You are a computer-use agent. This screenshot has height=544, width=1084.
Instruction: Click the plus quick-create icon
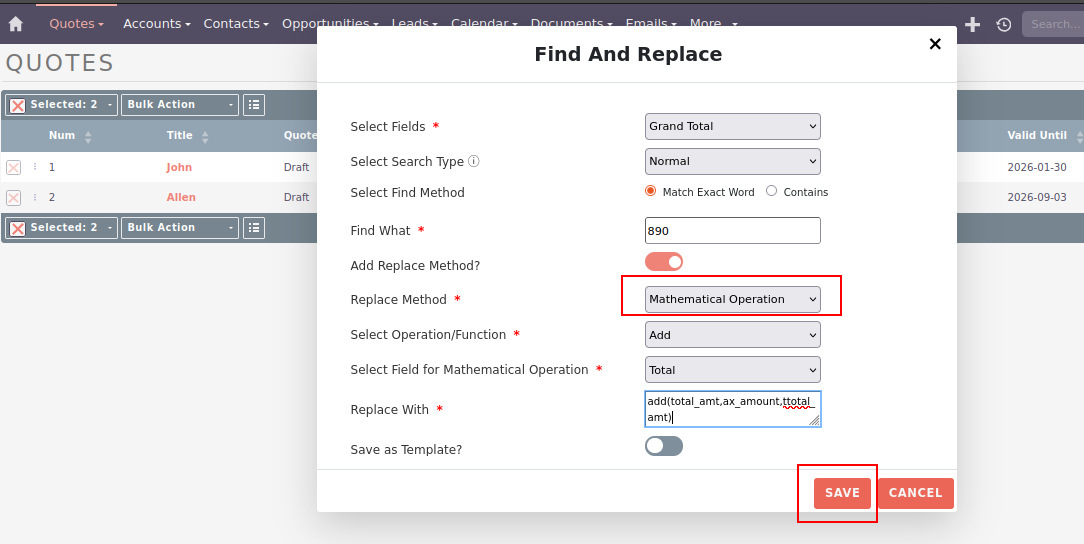[972, 24]
